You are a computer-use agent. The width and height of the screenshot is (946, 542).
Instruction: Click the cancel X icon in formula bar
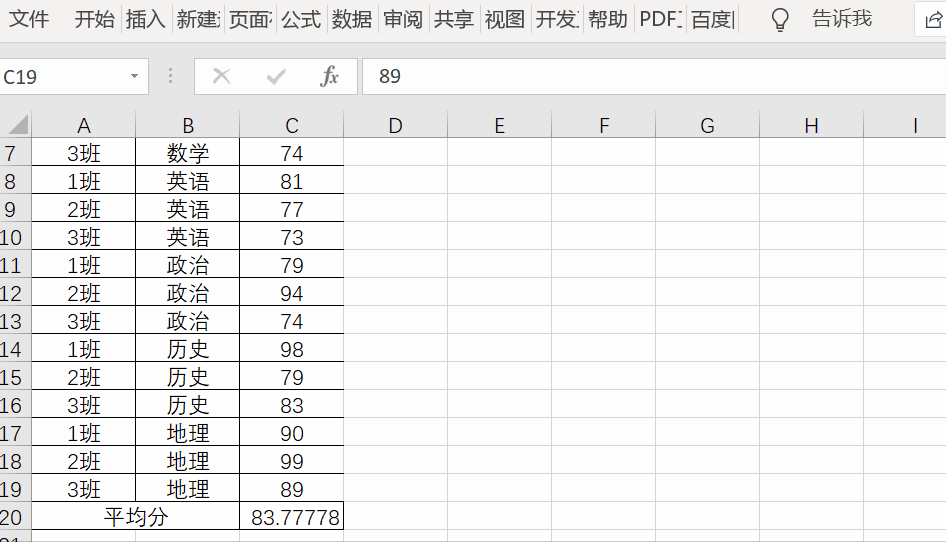[x=221, y=77]
